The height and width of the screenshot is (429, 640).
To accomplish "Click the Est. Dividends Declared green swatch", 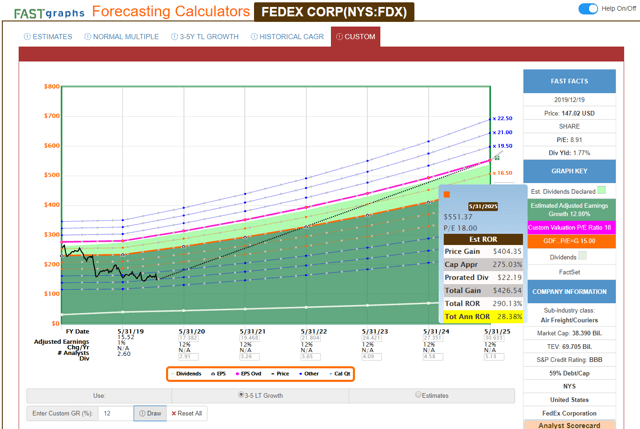I will pyautogui.click(x=602, y=190).
